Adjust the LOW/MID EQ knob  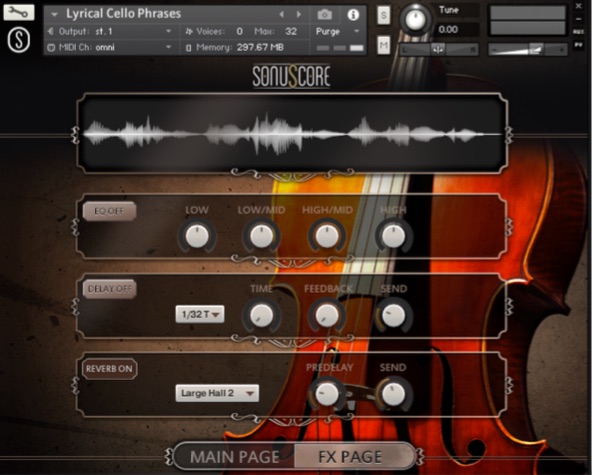[261, 236]
